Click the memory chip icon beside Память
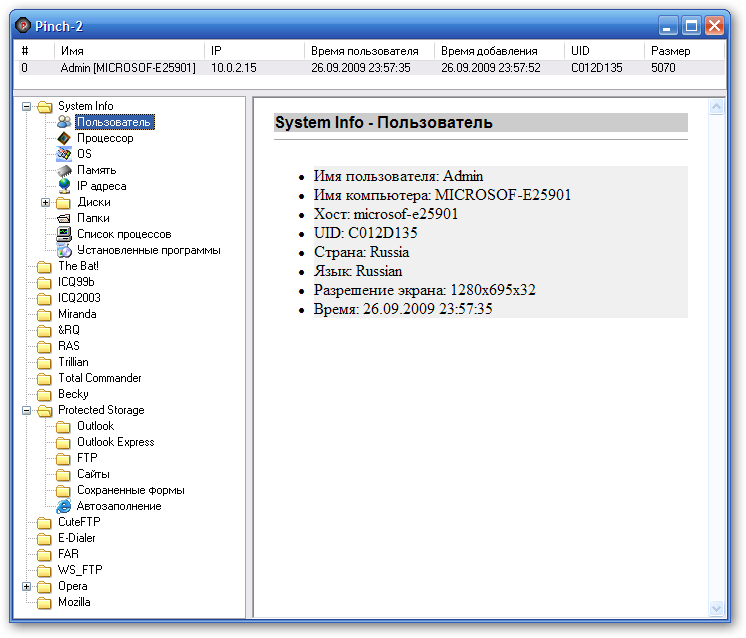This screenshot has height=638, width=746. pos(64,170)
